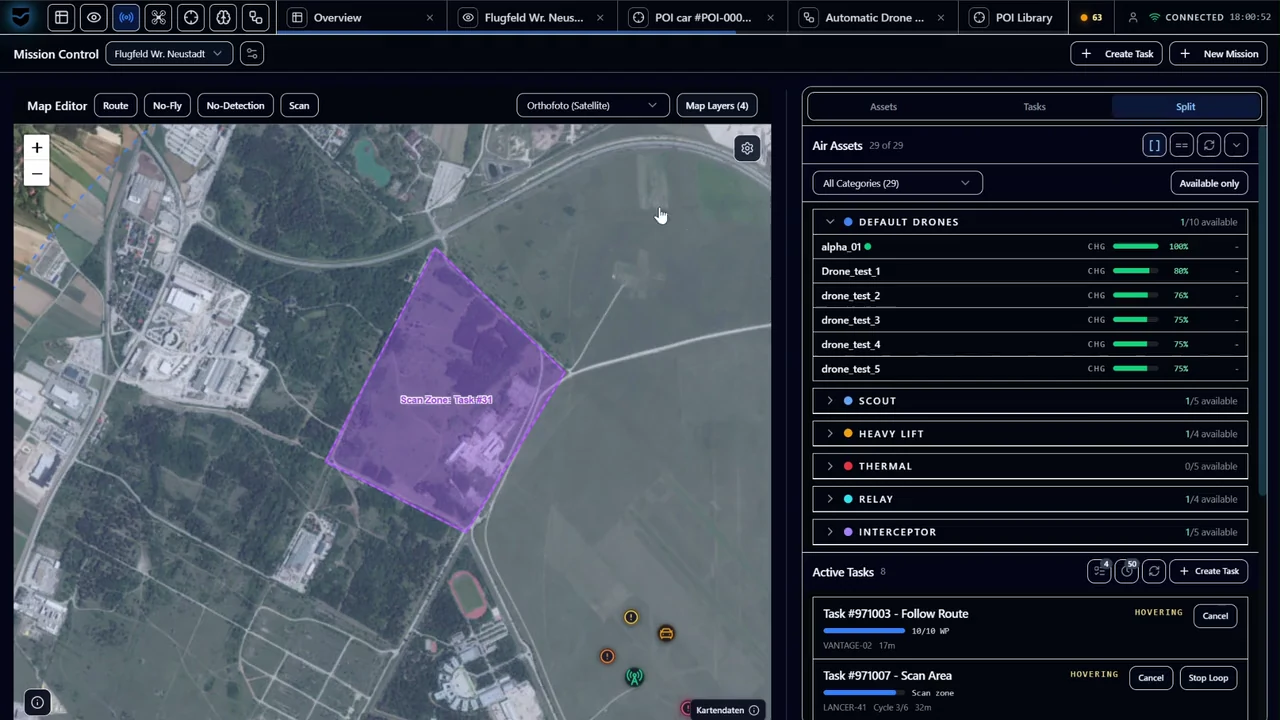Open task history clock icon

pyautogui.click(x=1127, y=571)
